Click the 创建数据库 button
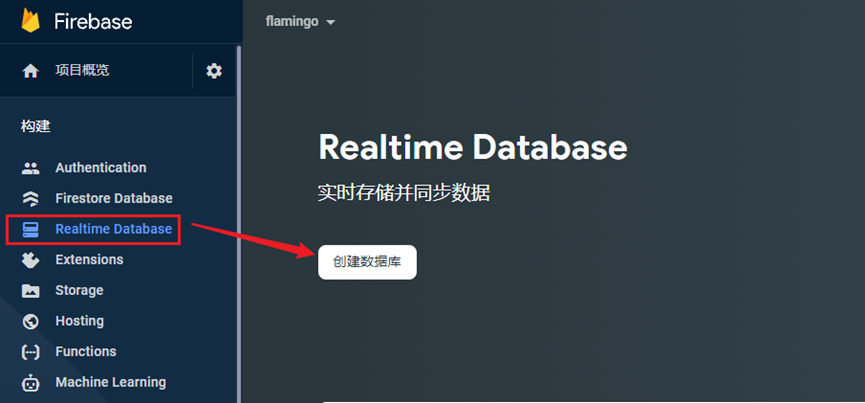This screenshot has width=865, height=403. [367, 262]
